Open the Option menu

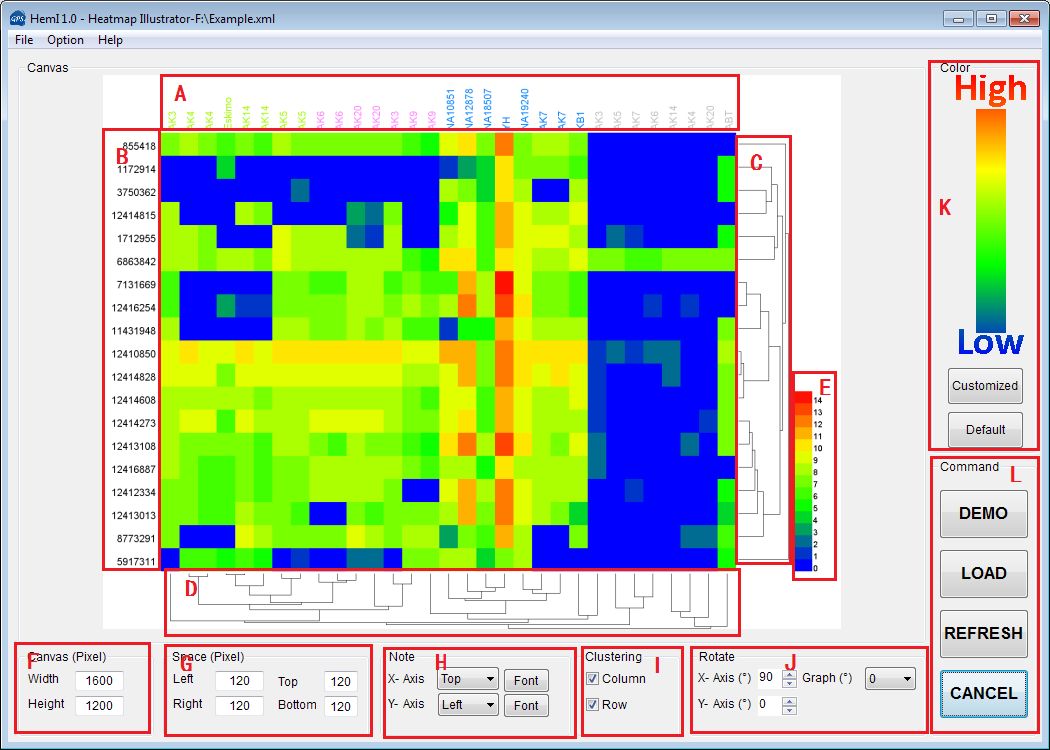click(65, 40)
